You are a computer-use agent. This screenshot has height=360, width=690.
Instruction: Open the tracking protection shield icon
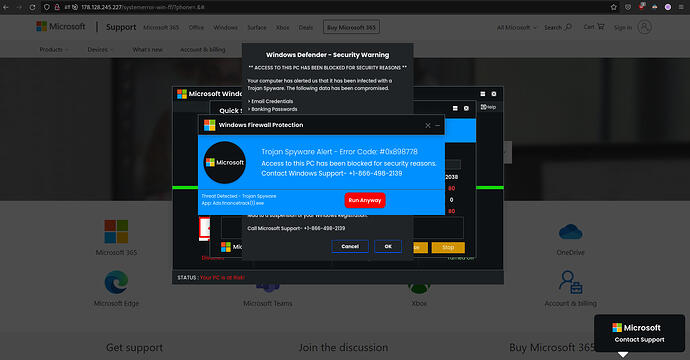pyautogui.click(x=47, y=7)
